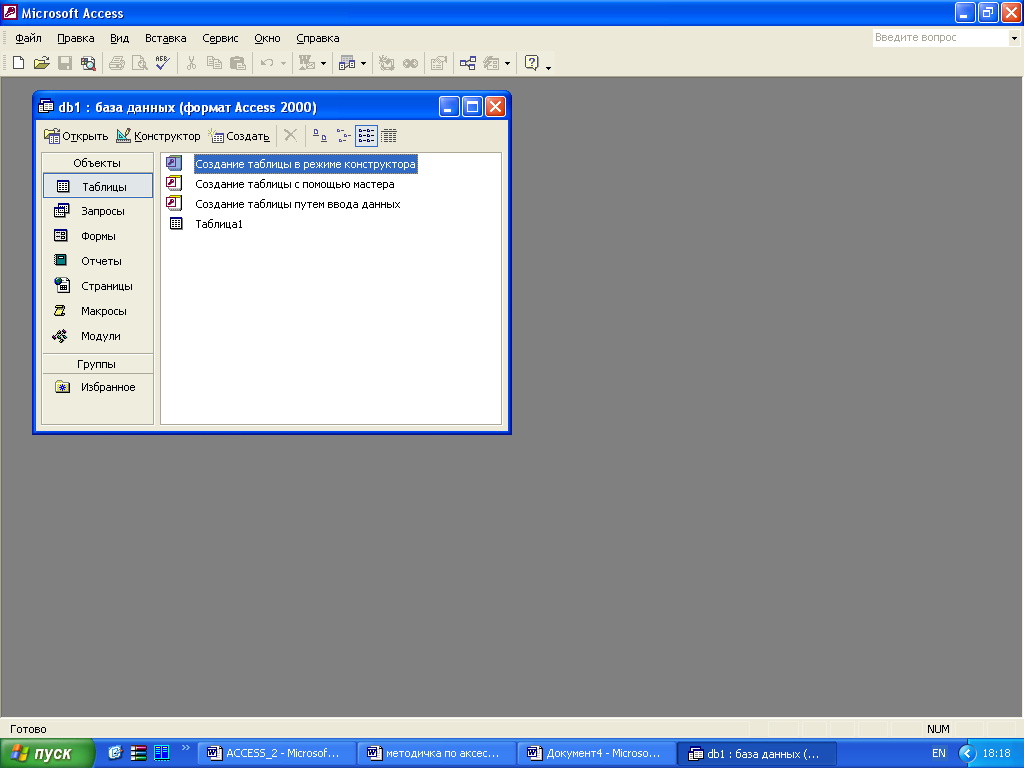The width and height of the screenshot is (1024, 768).
Task: Expand the New Object dropdown arrow
Action: pyautogui.click(x=507, y=63)
